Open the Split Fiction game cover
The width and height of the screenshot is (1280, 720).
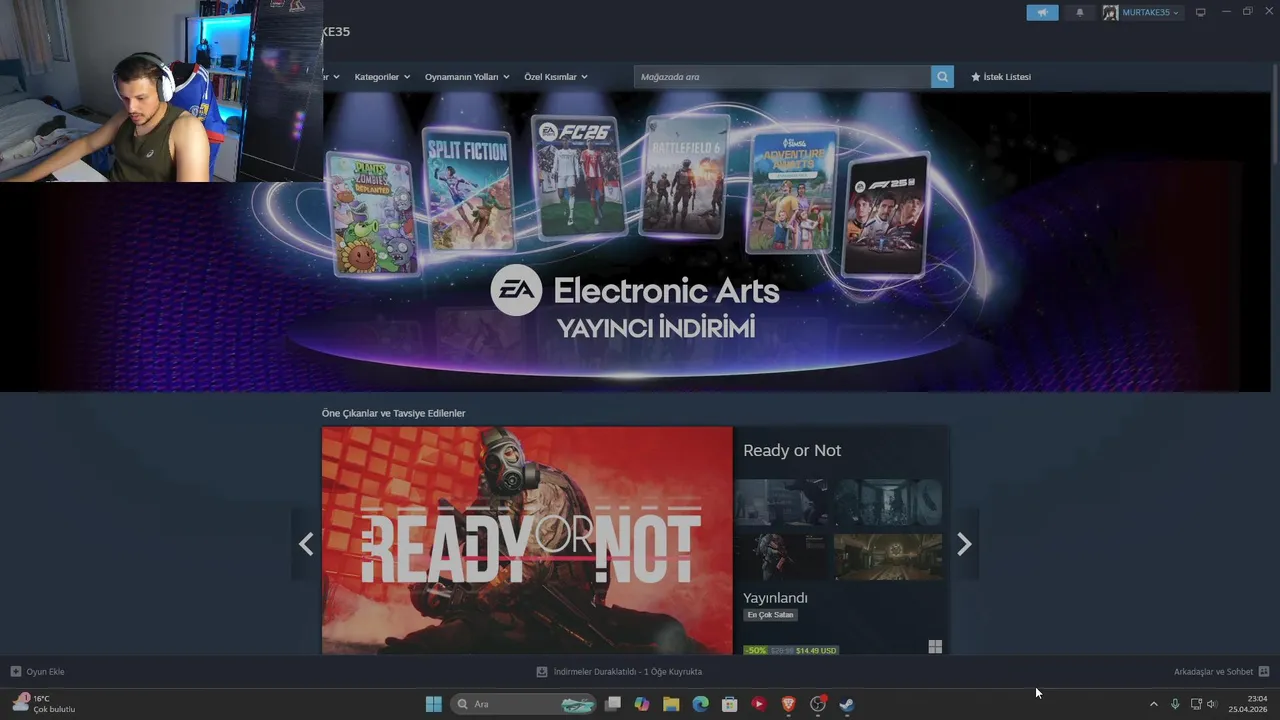click(x=468, y=190)
